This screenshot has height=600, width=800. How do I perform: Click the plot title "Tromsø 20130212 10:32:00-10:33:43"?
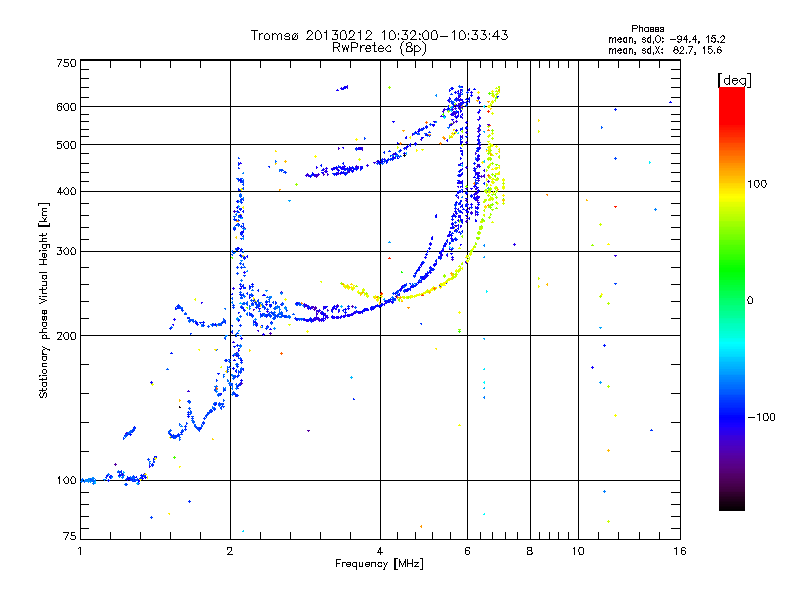coord(379,35)
